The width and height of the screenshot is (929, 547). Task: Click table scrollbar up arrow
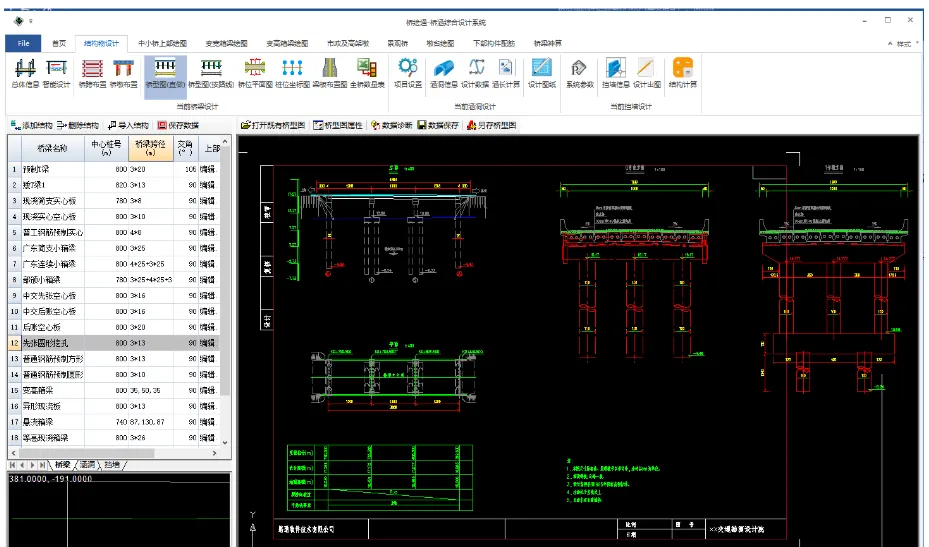(225, 142)
